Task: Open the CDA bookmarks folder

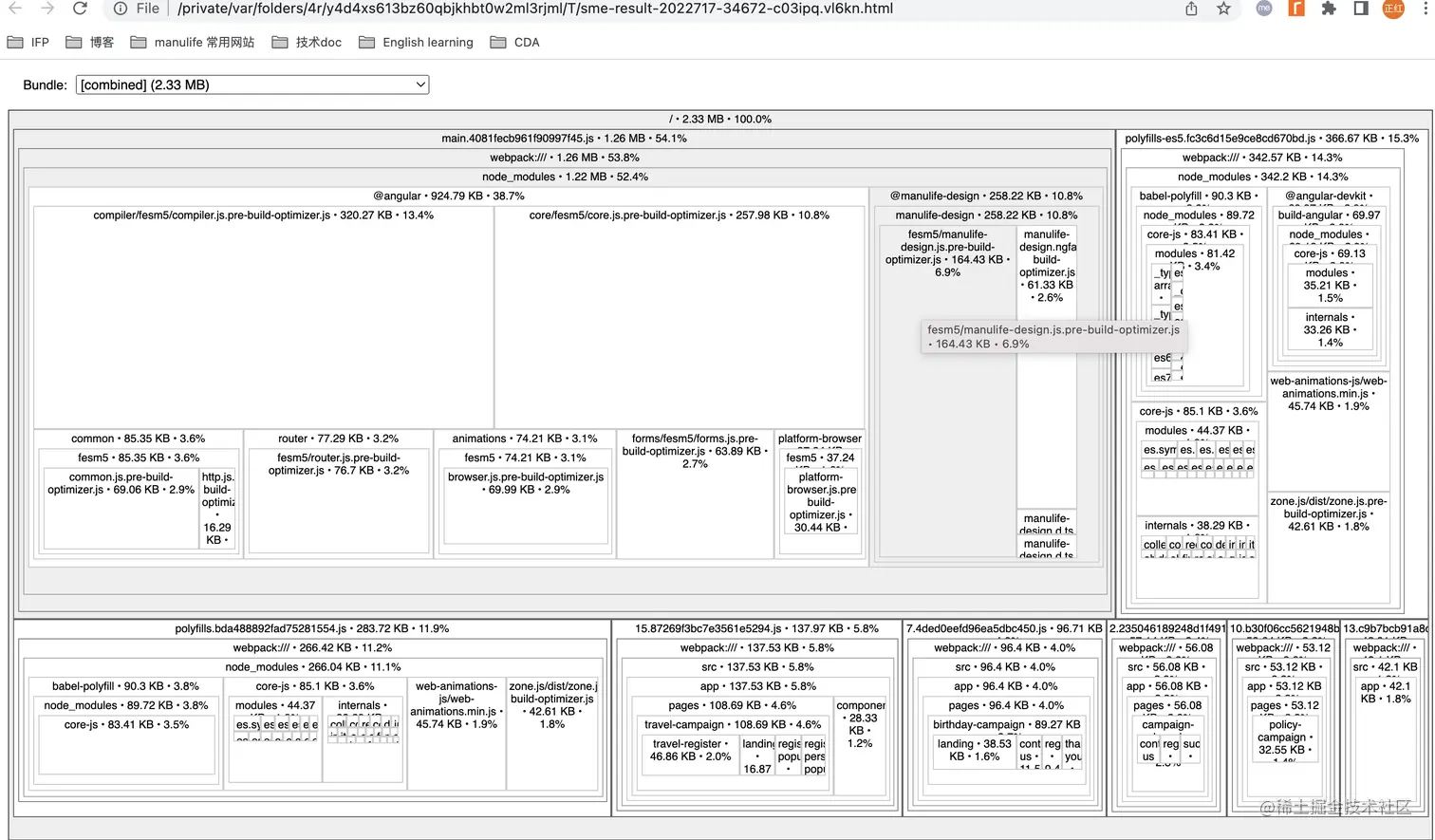Action: tap(515, 43)
